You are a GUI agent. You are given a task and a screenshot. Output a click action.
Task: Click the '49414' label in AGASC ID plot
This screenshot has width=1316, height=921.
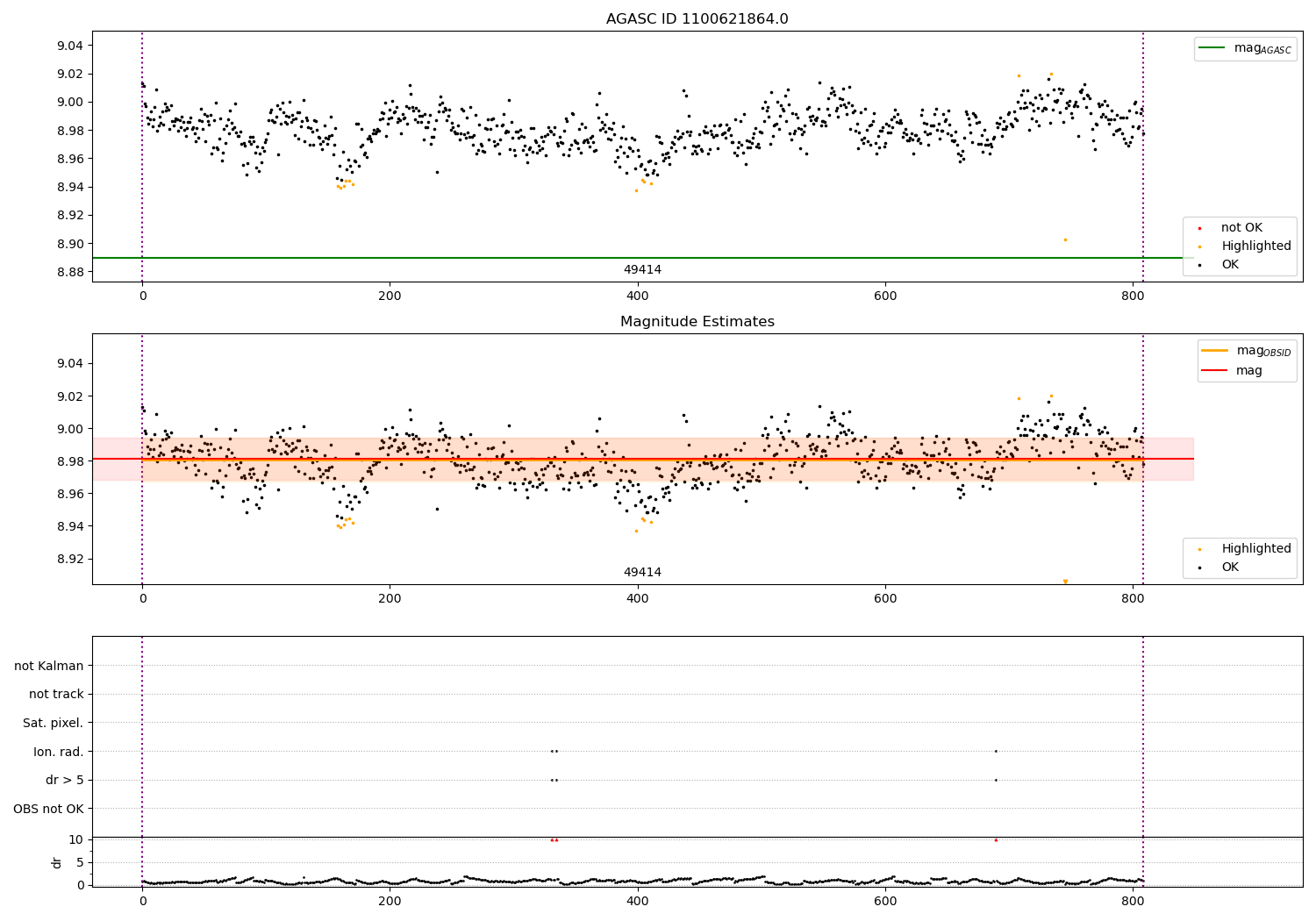(x=642, y=270)
